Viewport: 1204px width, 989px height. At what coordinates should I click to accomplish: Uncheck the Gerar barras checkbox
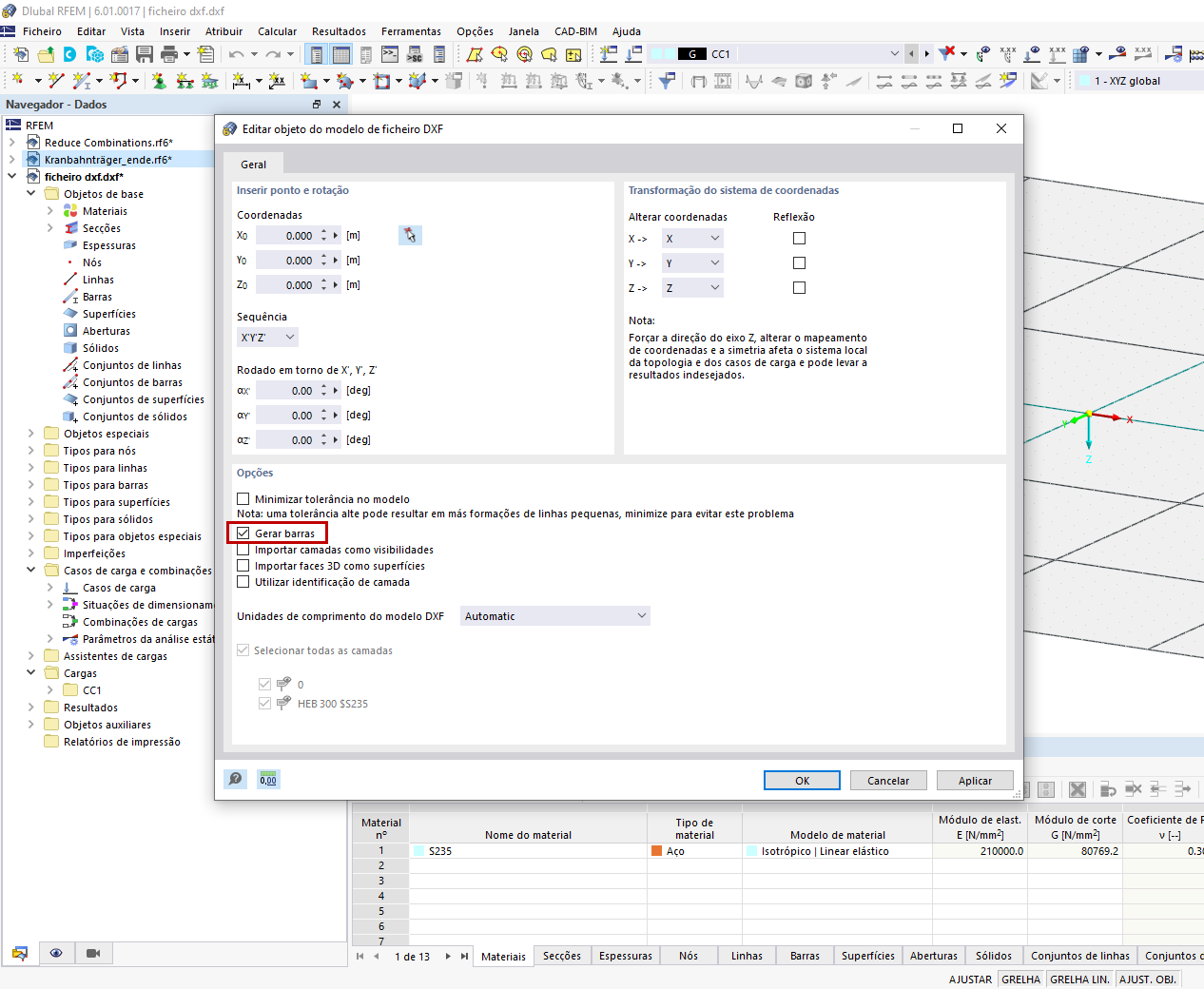click(x=242, y=533)
